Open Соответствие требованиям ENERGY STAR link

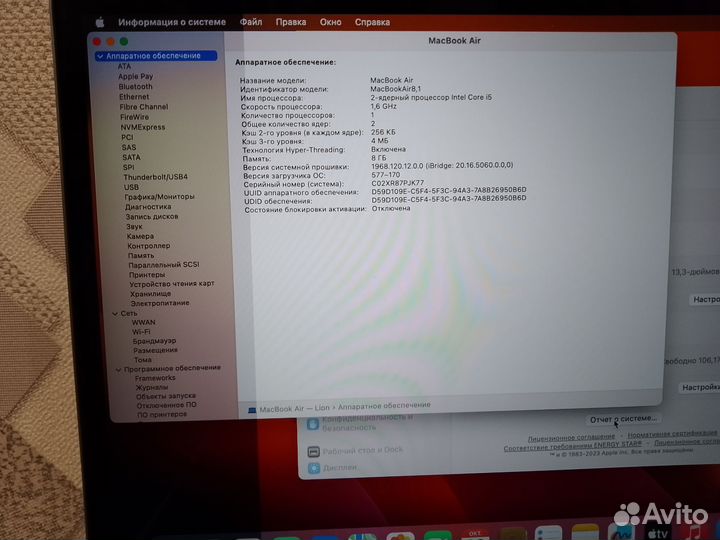(572, 447)
